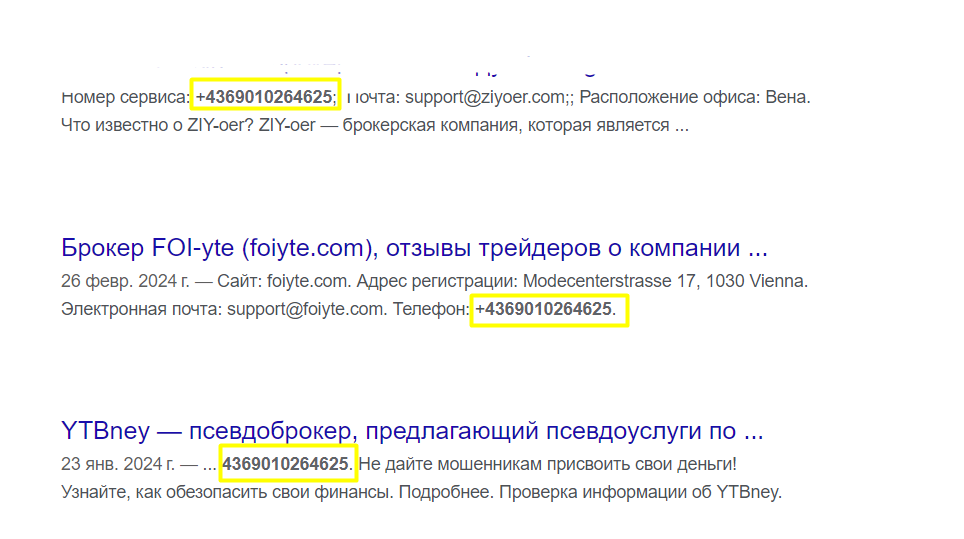
Task: Select phone number in ZIY-oer snippet after Номер сервиса
Action: tap(264, 97)
